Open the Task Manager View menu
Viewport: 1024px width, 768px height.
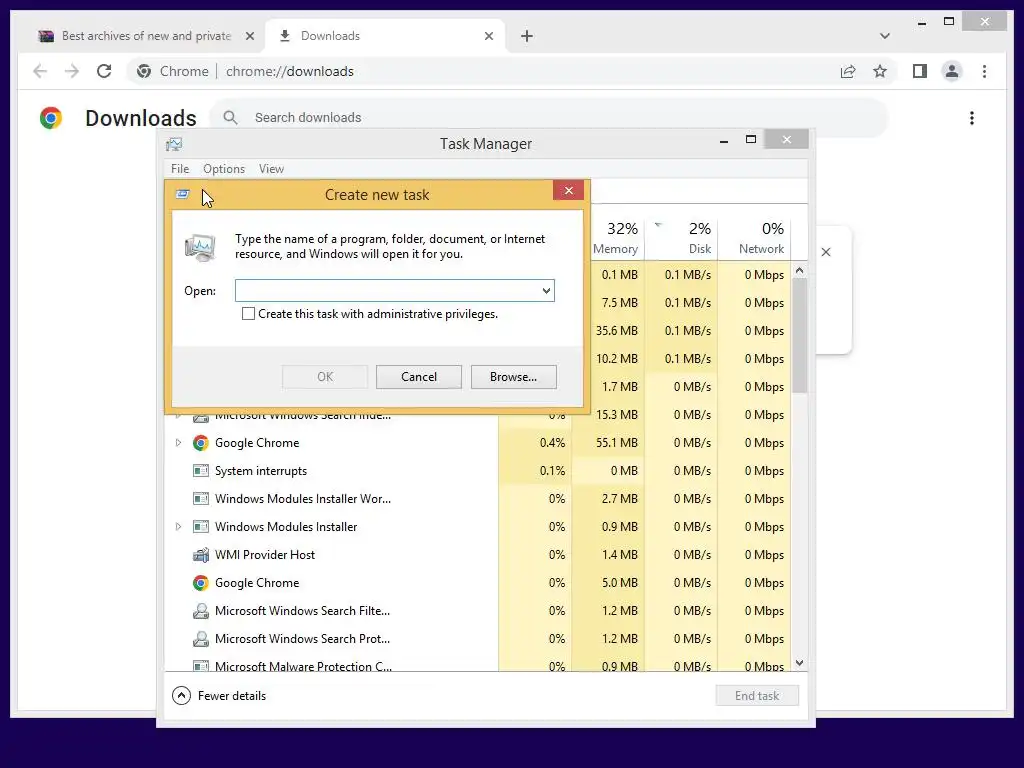pyautogui.click(x=271, y=168)
